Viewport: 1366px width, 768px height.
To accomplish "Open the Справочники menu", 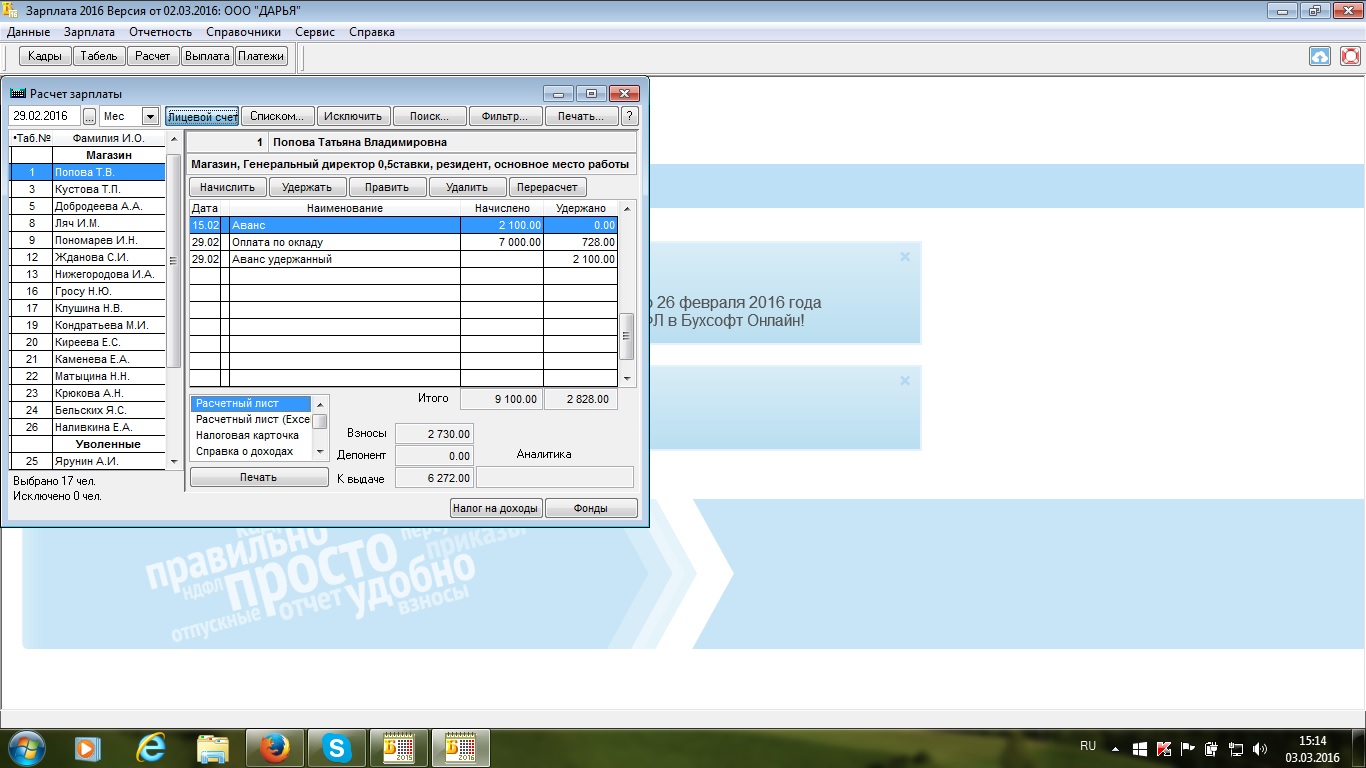I will coord(236,32).
